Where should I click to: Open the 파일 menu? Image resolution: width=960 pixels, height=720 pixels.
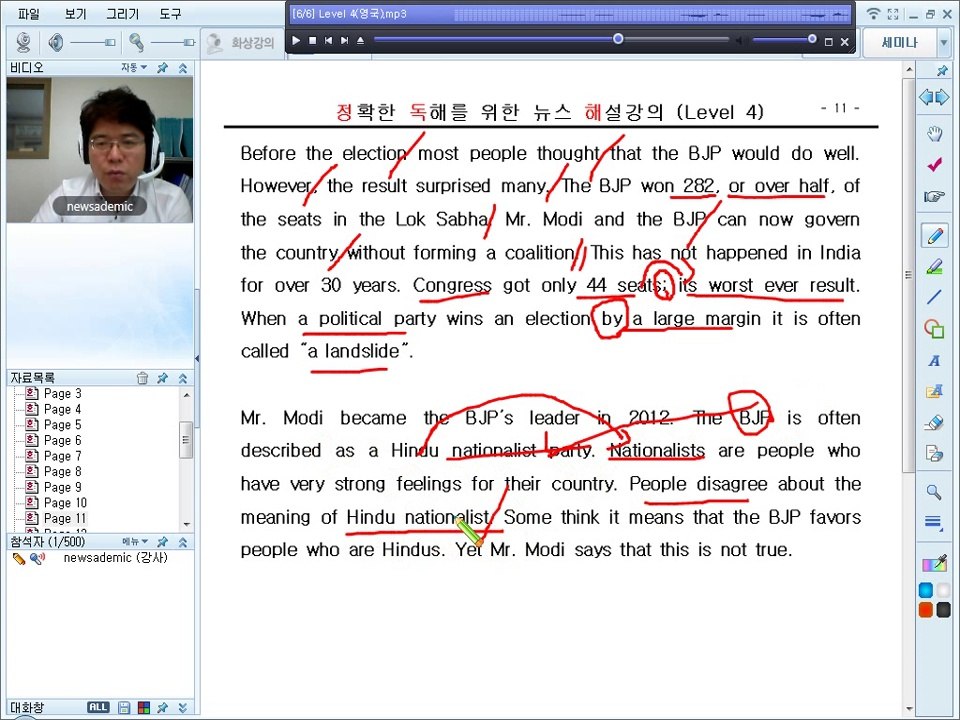[28, 13]
